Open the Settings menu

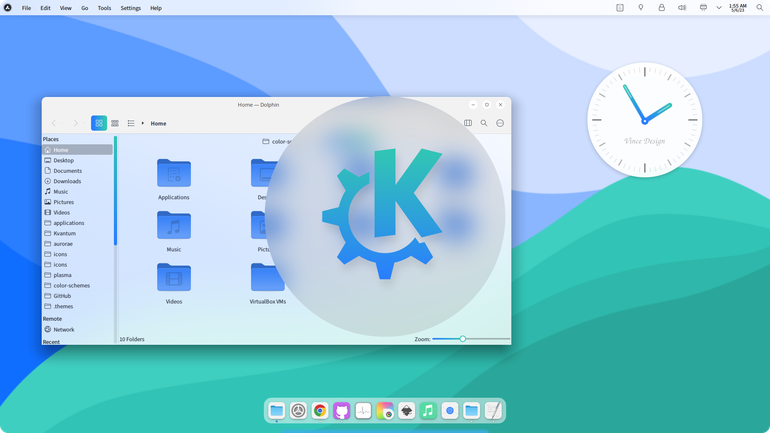click(131, 8)
